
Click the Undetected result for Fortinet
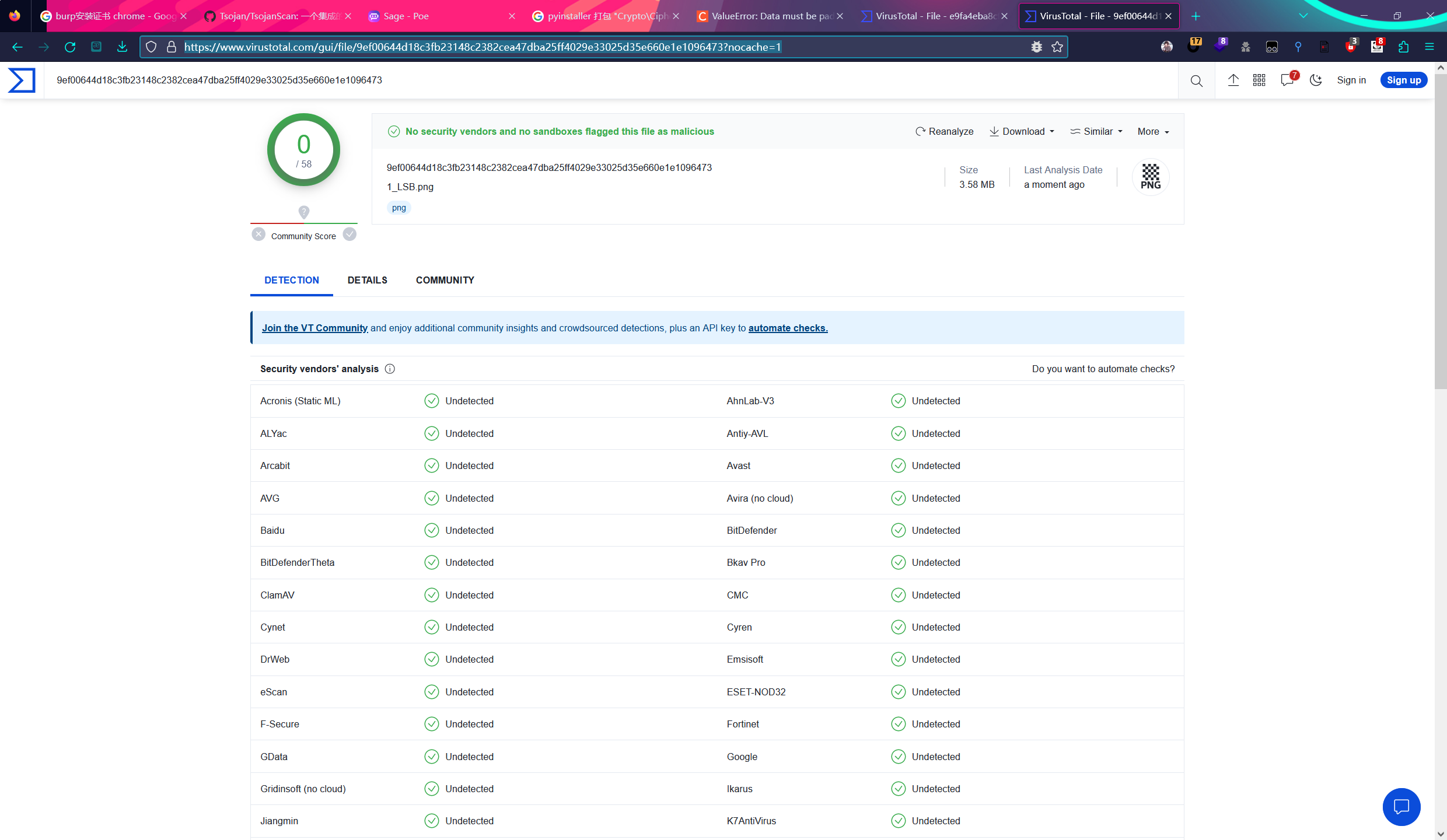tap(926, 724)
